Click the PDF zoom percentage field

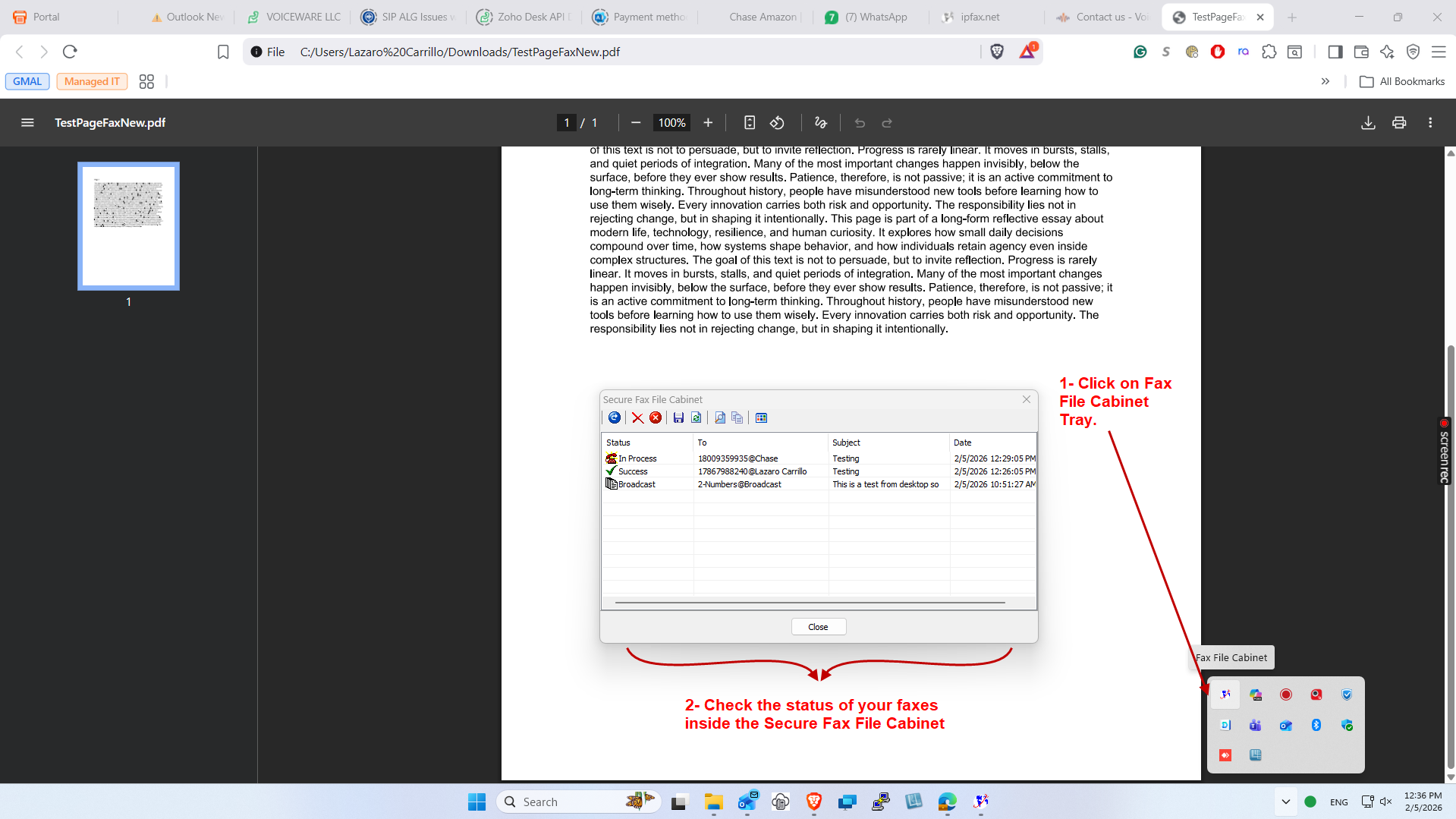[x=671, y=123]
